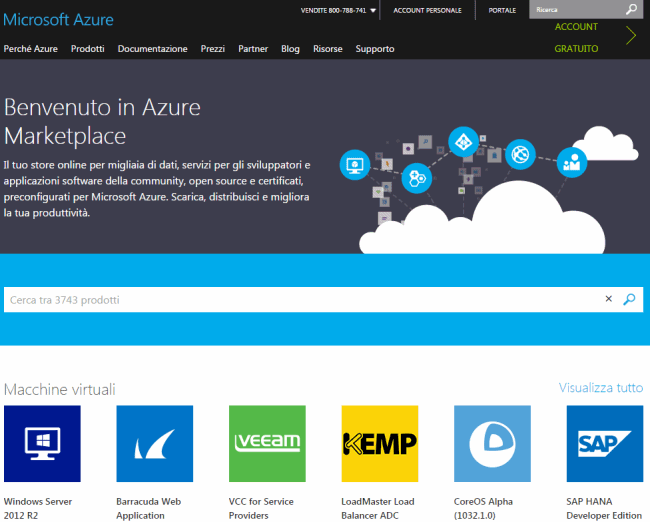This screenshot has height=522, width=650.
Task: Click the virtual machine monitor icon in banner
Action: click(x=355, y=165)
